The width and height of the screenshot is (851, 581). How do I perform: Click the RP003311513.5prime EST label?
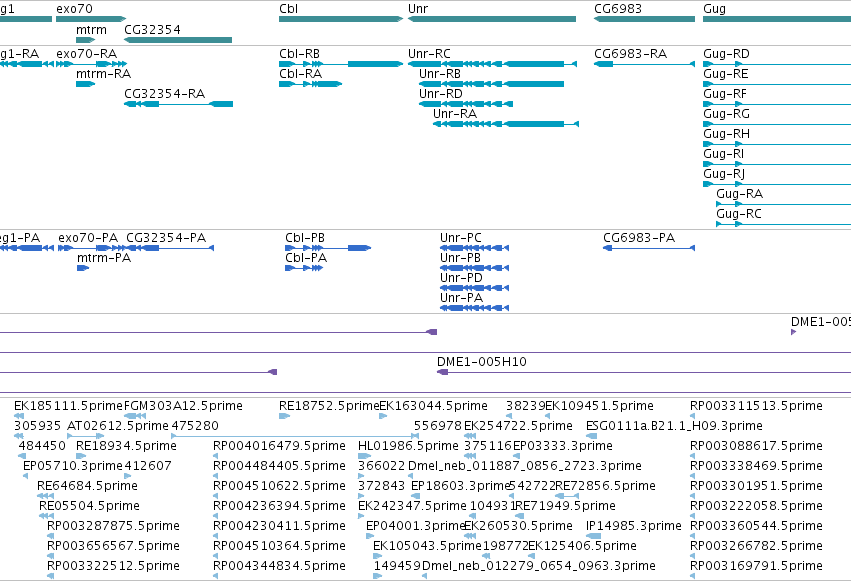point(756,406)
